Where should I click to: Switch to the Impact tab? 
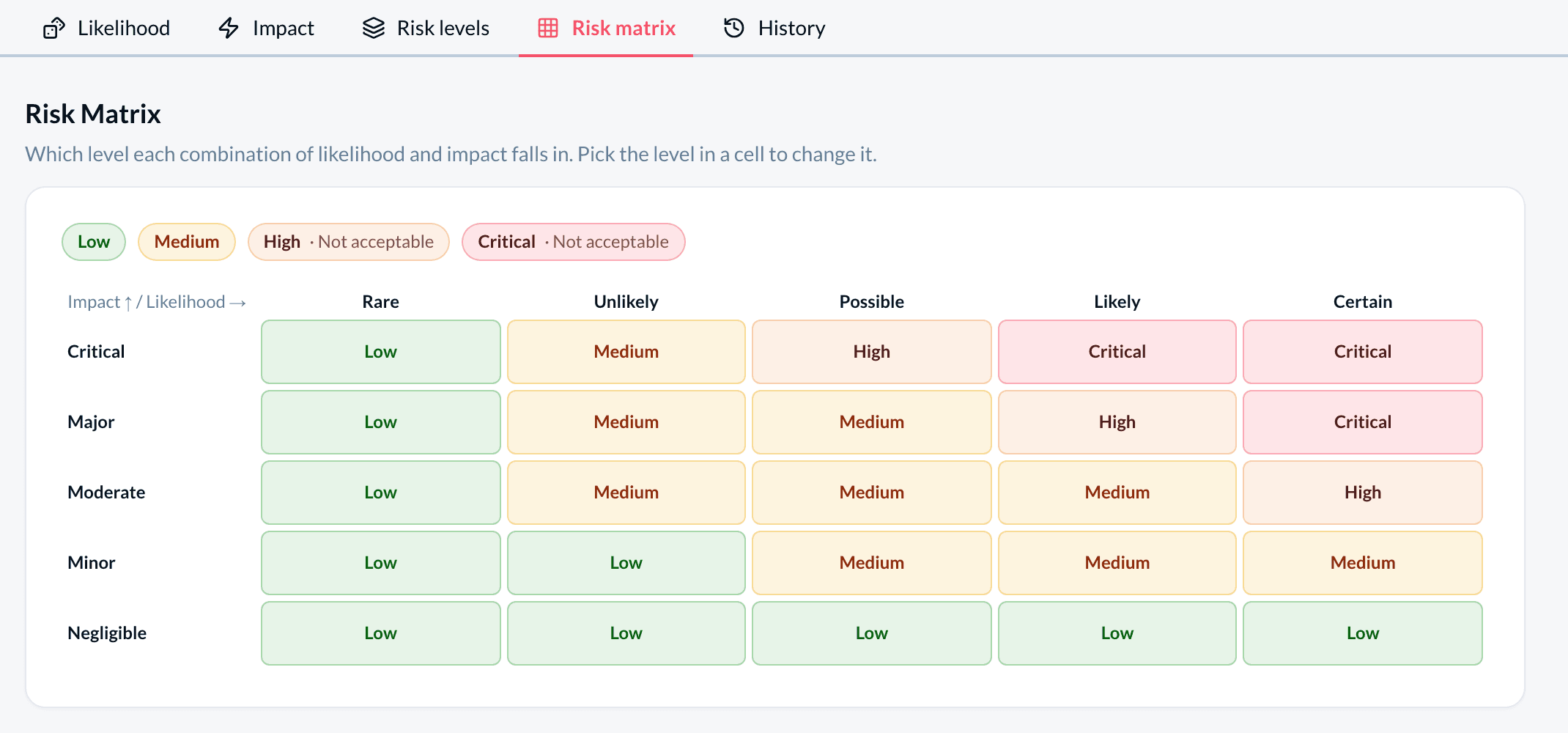tap(266, 29)
